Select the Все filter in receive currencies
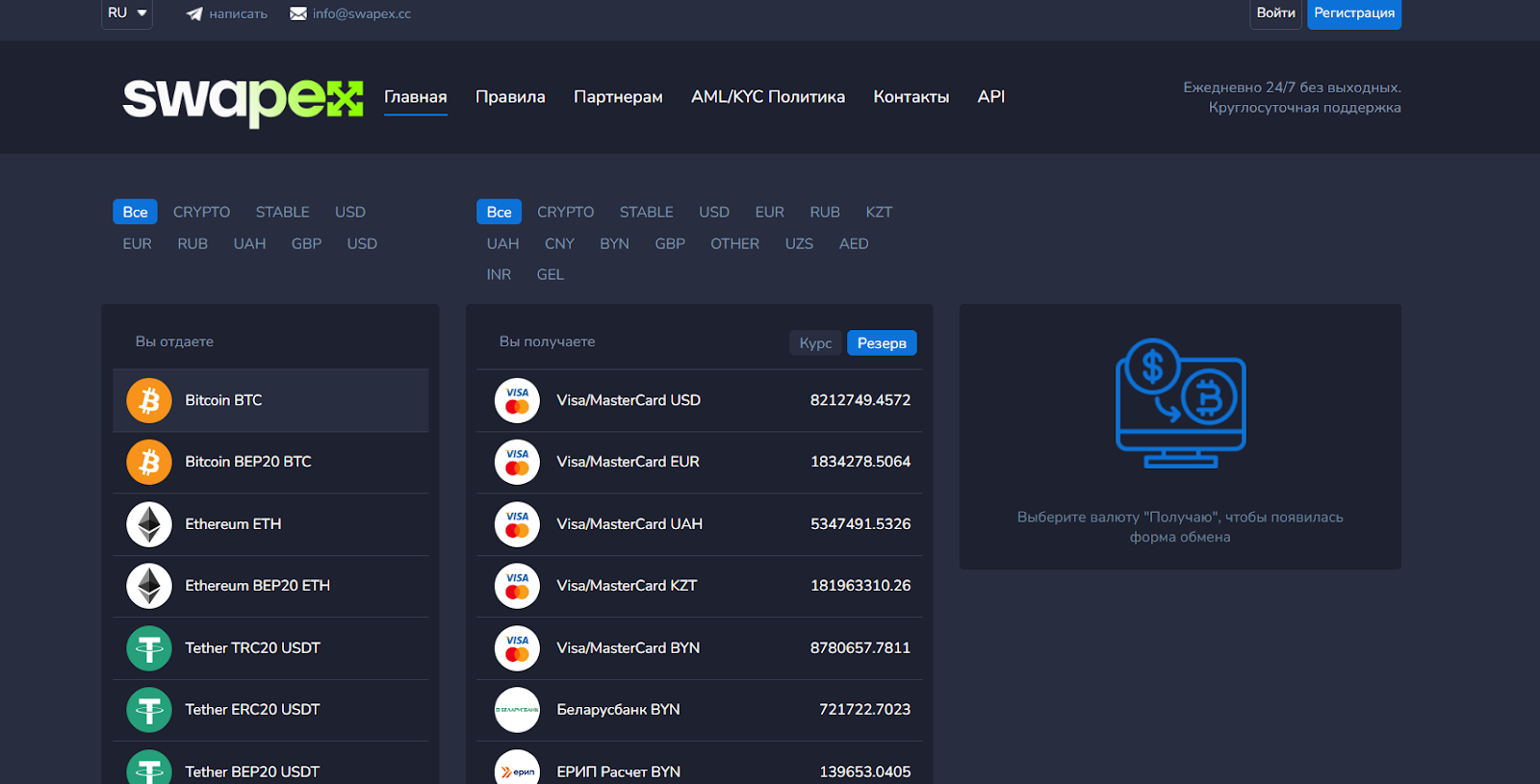1540x784 pixels. pos(499,212)
